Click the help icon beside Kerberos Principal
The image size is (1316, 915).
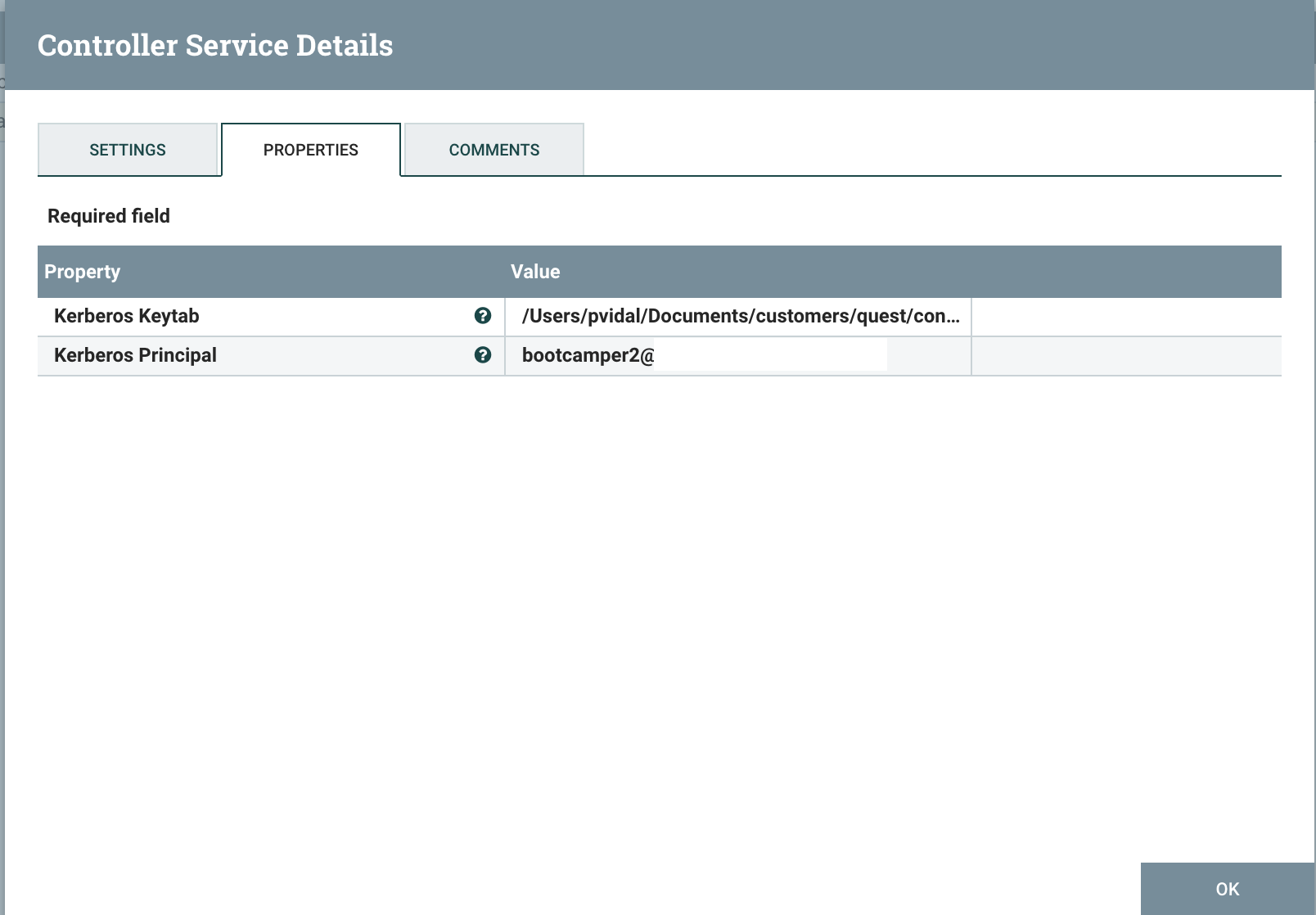(483, 355)
